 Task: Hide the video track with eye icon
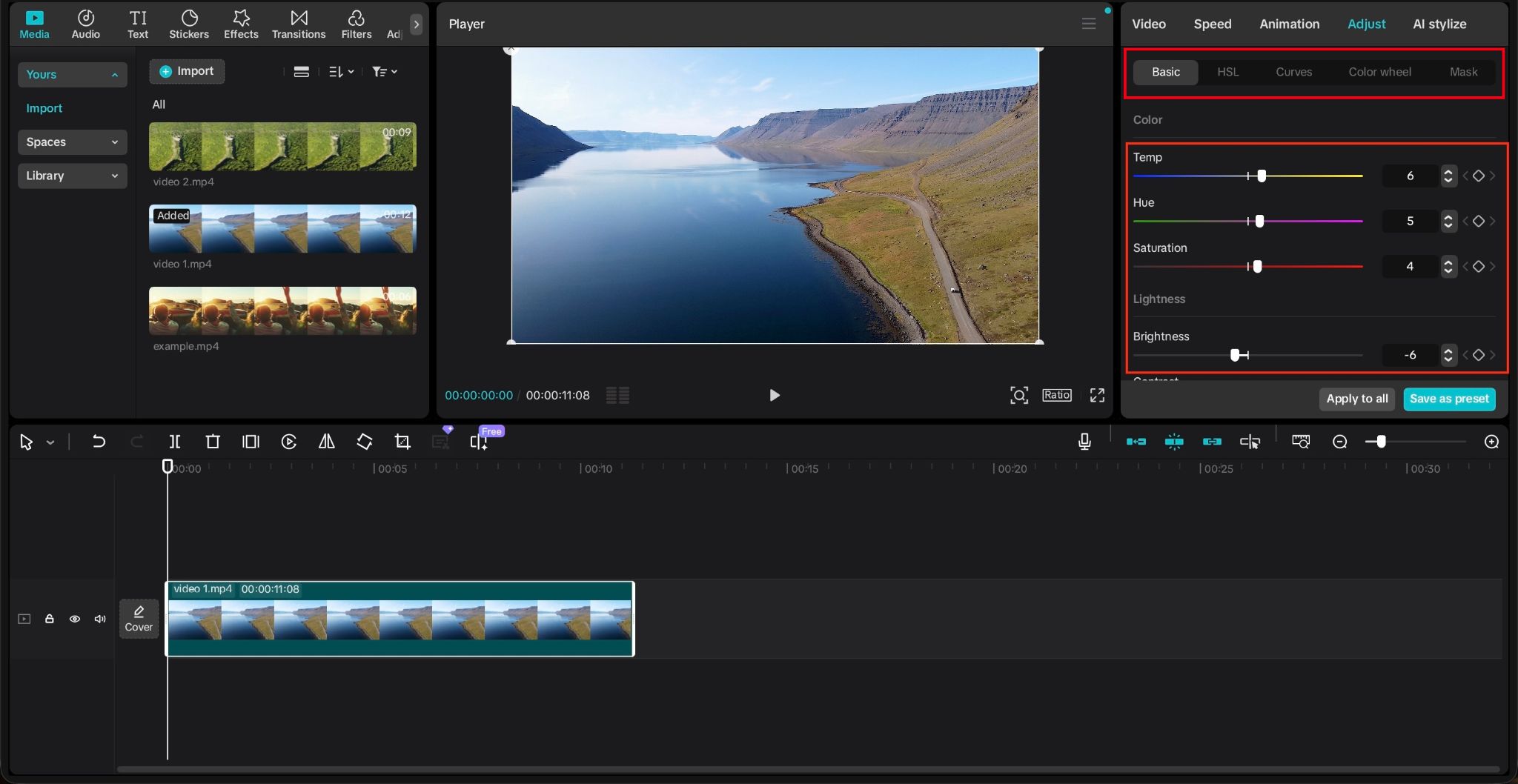75,619
